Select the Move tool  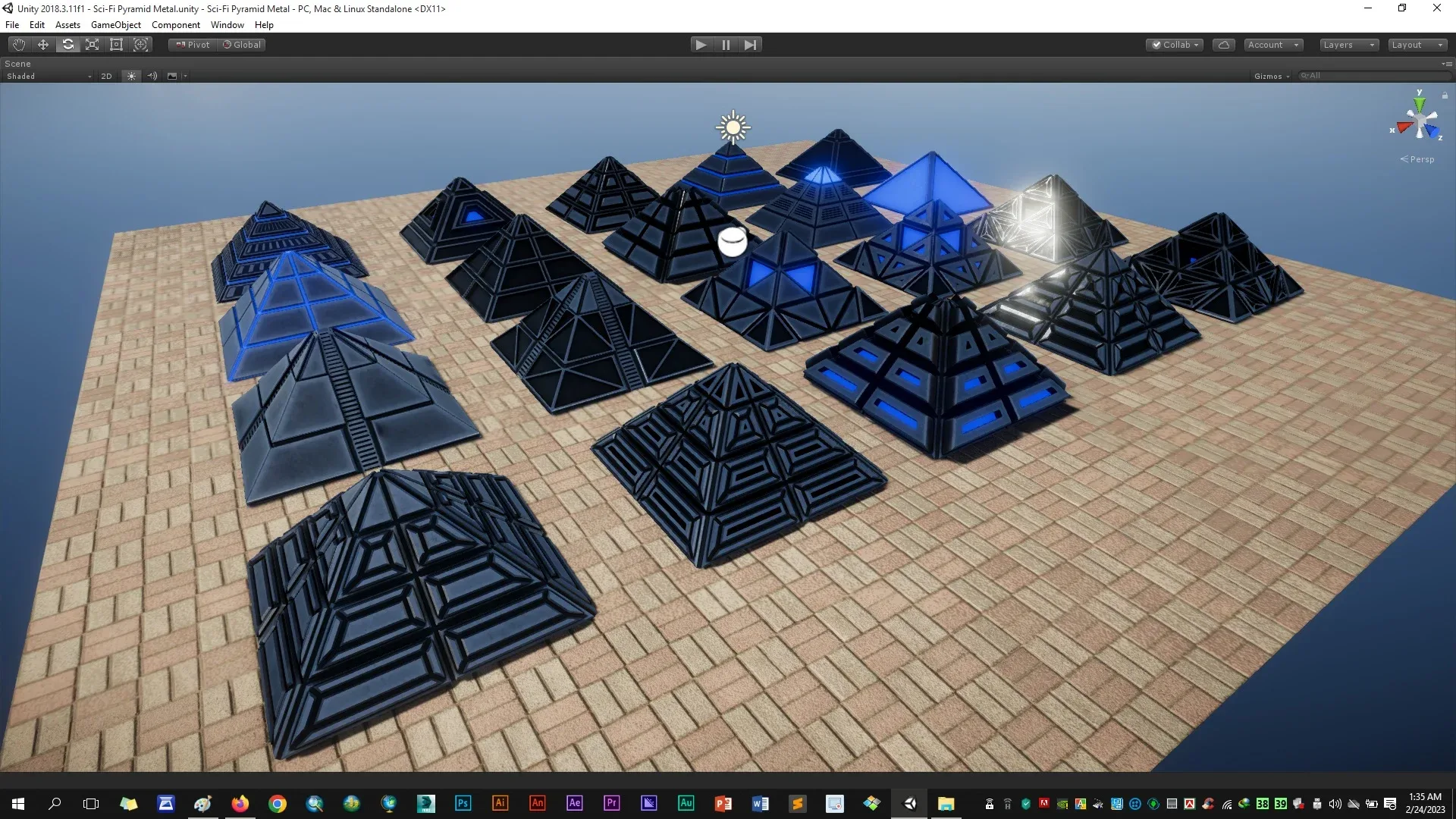(43, 45)
